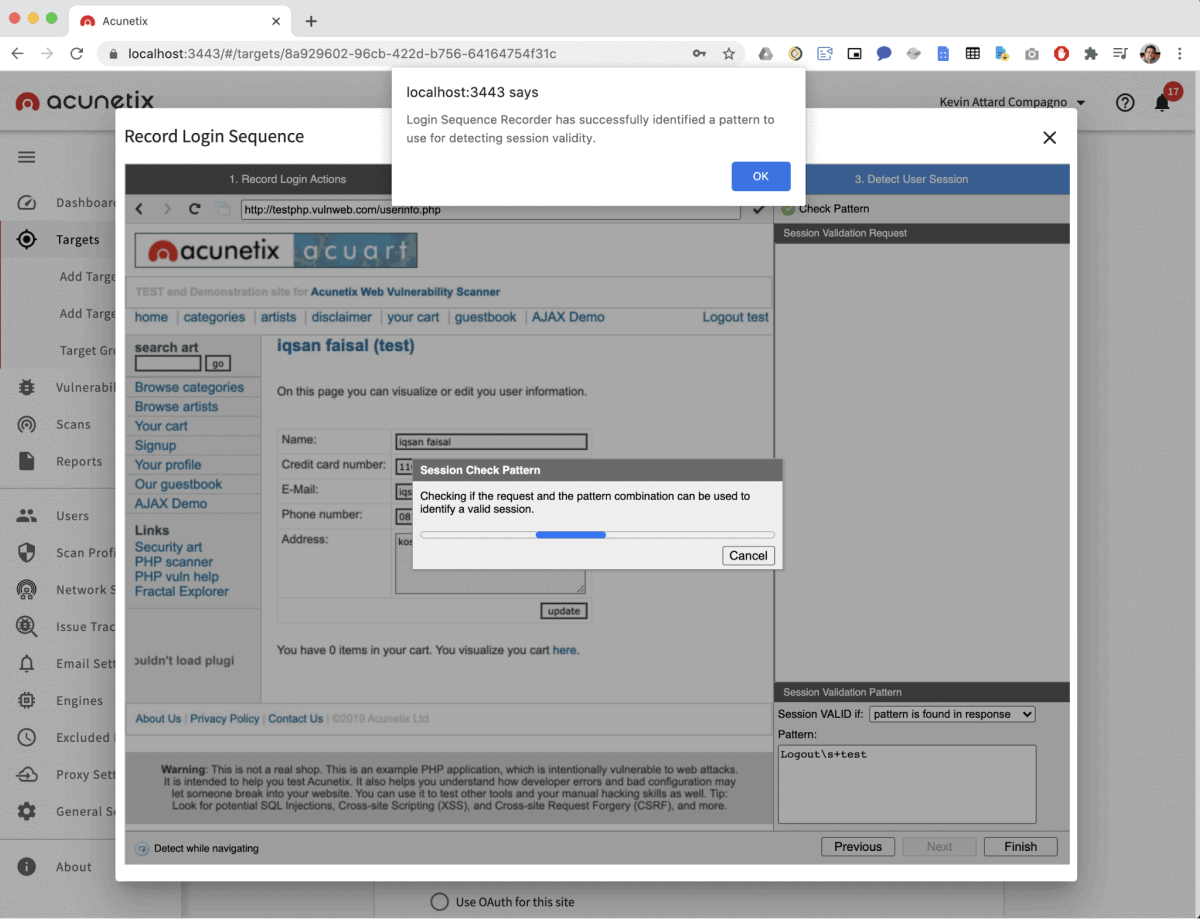Select Use OAuth for this site radio
The image size is (1200, 919).
(x=439, y=902)
